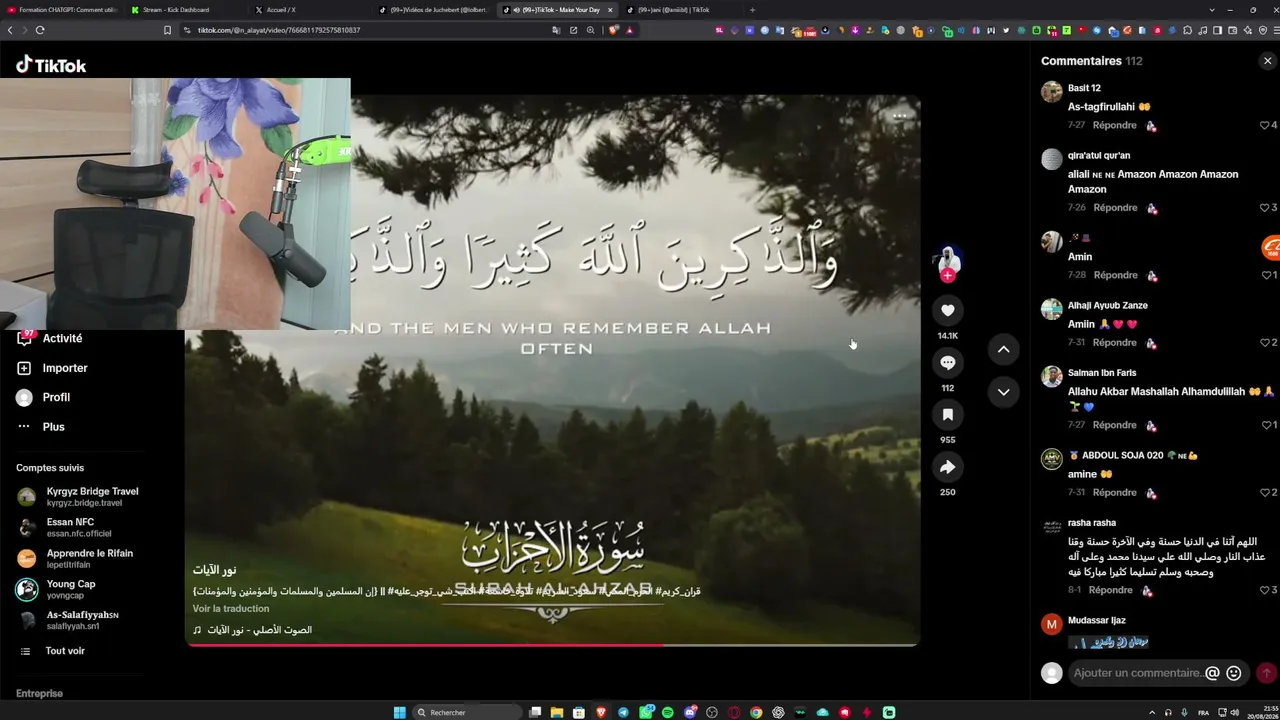The height and width of the screenshot is (720, 1280).
Task: Open File Explorer from the taskbar
Action: [557, 712]
